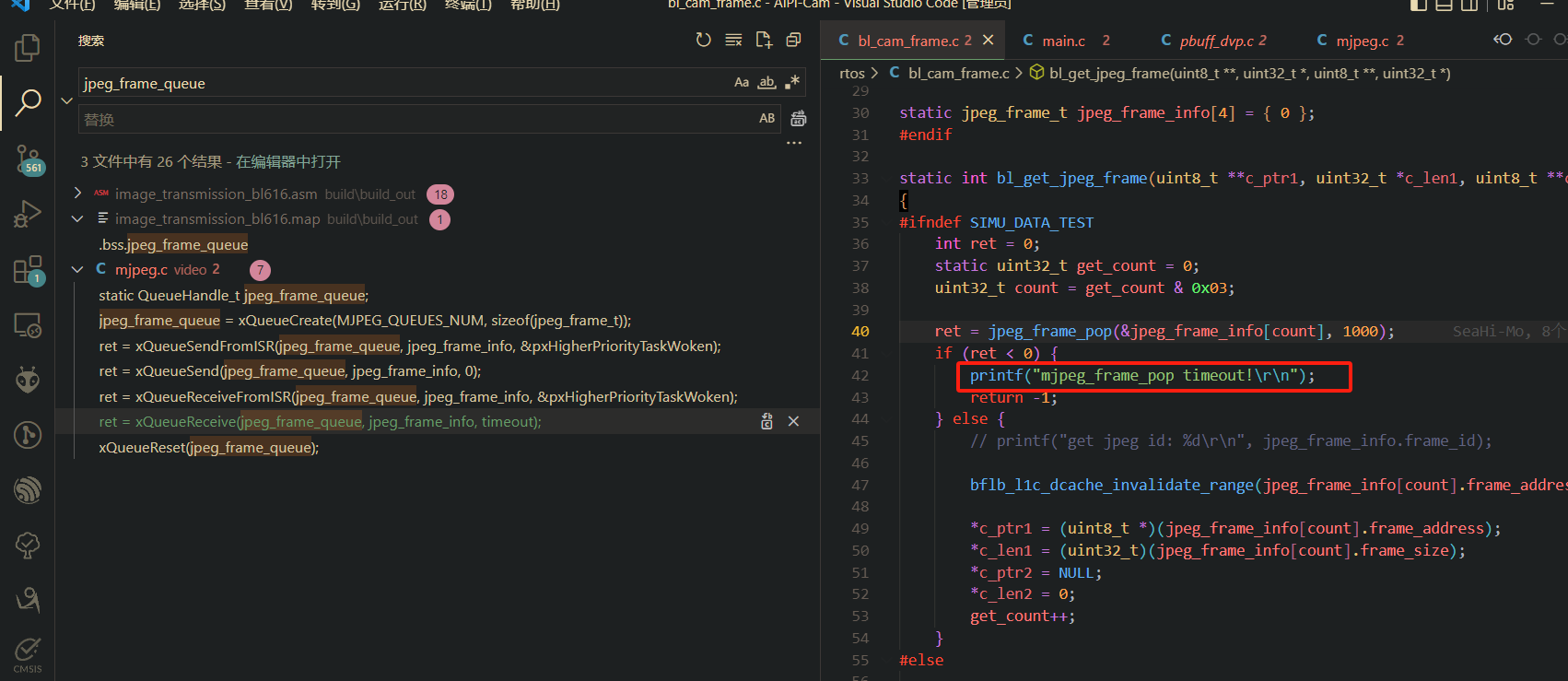
Task: Click bl_get_jpeg_frame symbol breadcrumb
Action: pos(1240,73)
